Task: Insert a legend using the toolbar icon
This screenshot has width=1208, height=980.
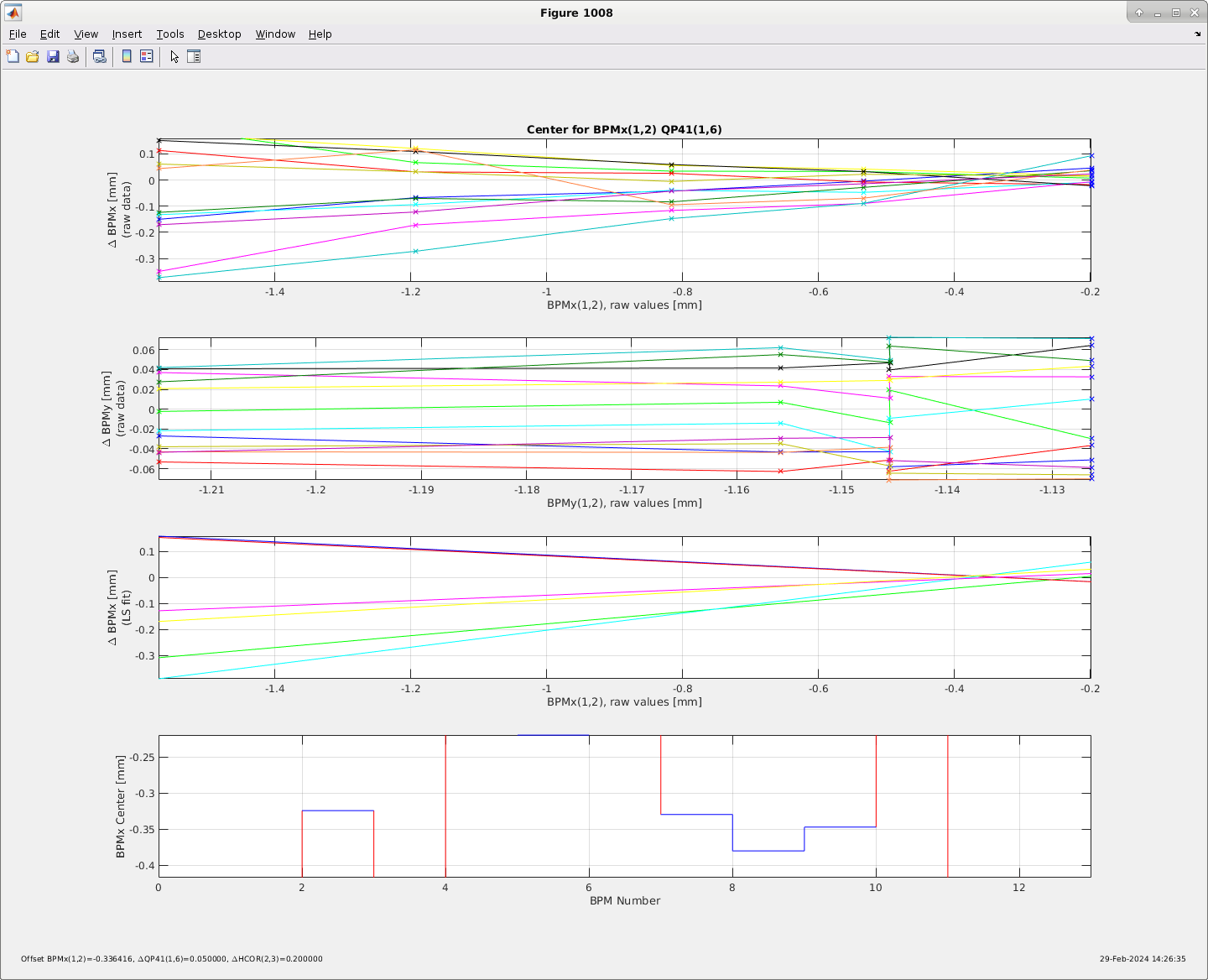Action: coord(147,56)
